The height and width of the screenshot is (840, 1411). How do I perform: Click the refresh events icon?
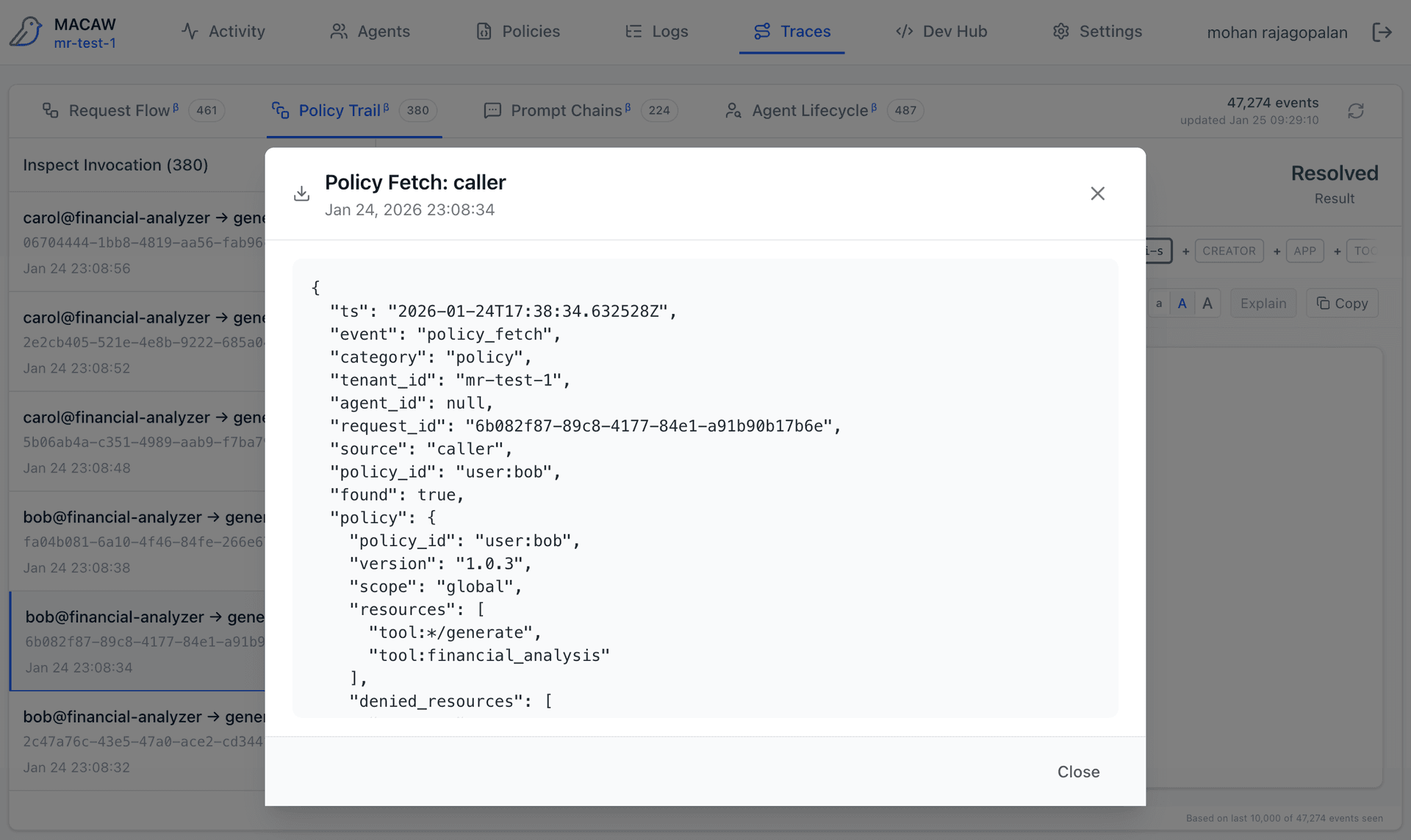(1356, 110)
